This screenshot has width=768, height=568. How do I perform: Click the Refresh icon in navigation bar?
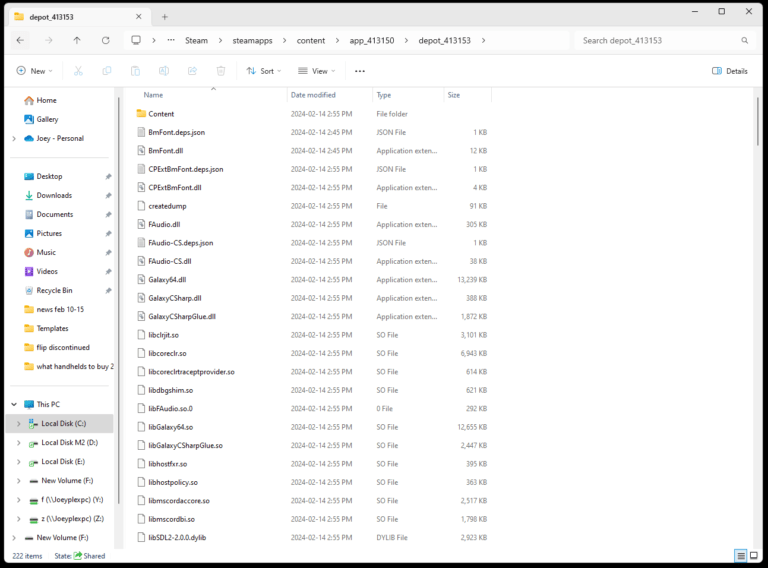point(105,40)
